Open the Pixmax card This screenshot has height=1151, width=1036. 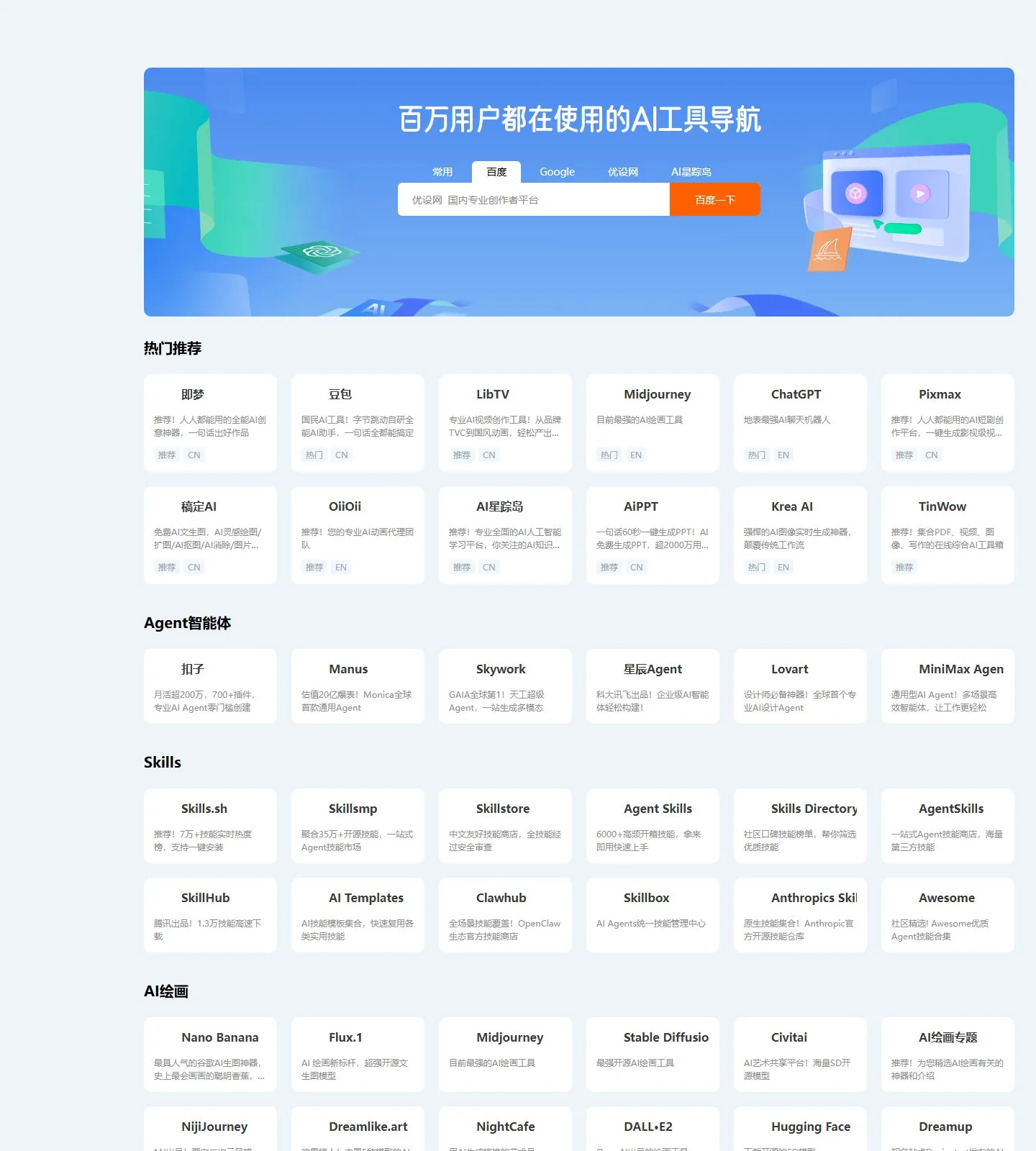(x=948, y=423)
